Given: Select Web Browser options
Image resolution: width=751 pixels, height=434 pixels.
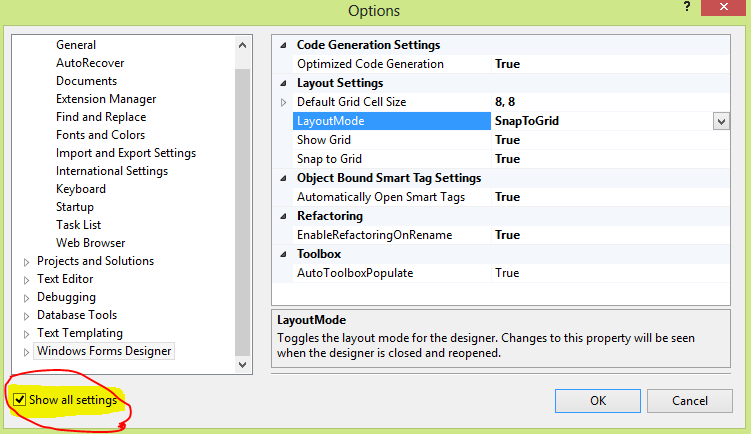Looking at the screenshot, I should [91, 243].
